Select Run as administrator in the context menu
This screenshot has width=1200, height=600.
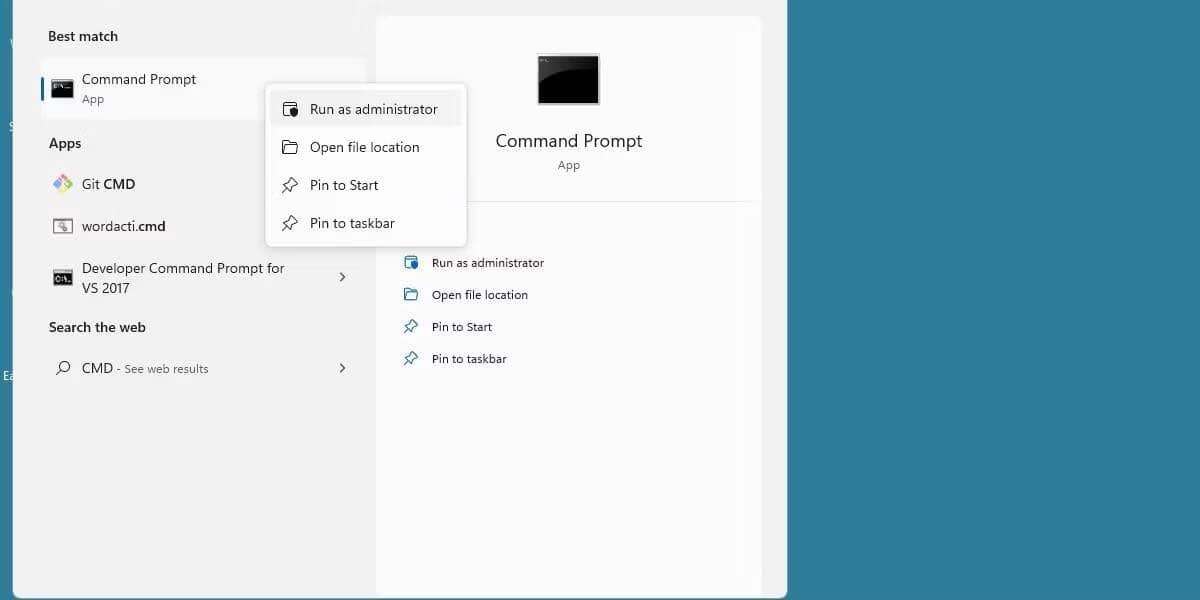coord(372,108)
